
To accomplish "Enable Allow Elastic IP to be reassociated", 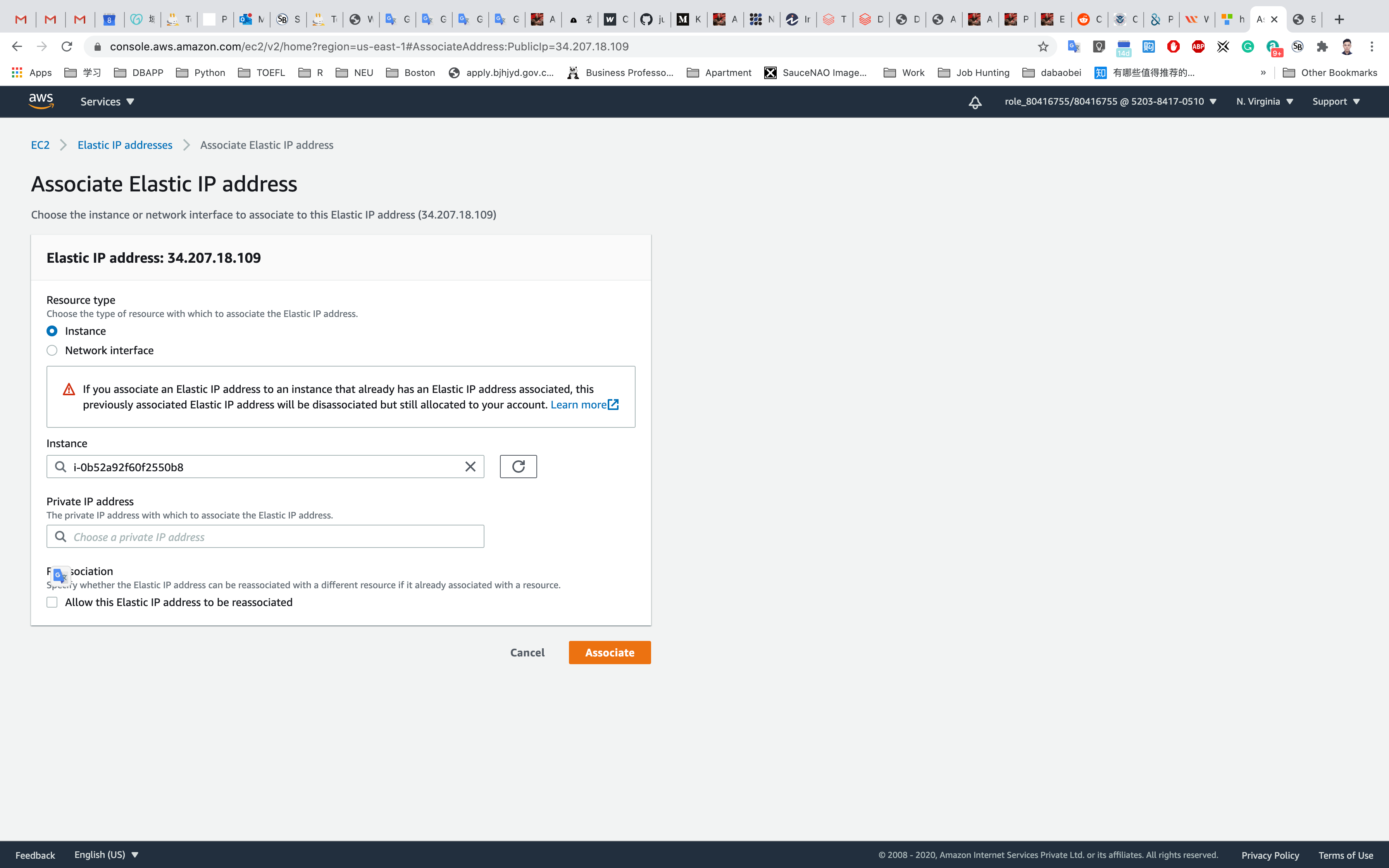I will coord(52,602).
